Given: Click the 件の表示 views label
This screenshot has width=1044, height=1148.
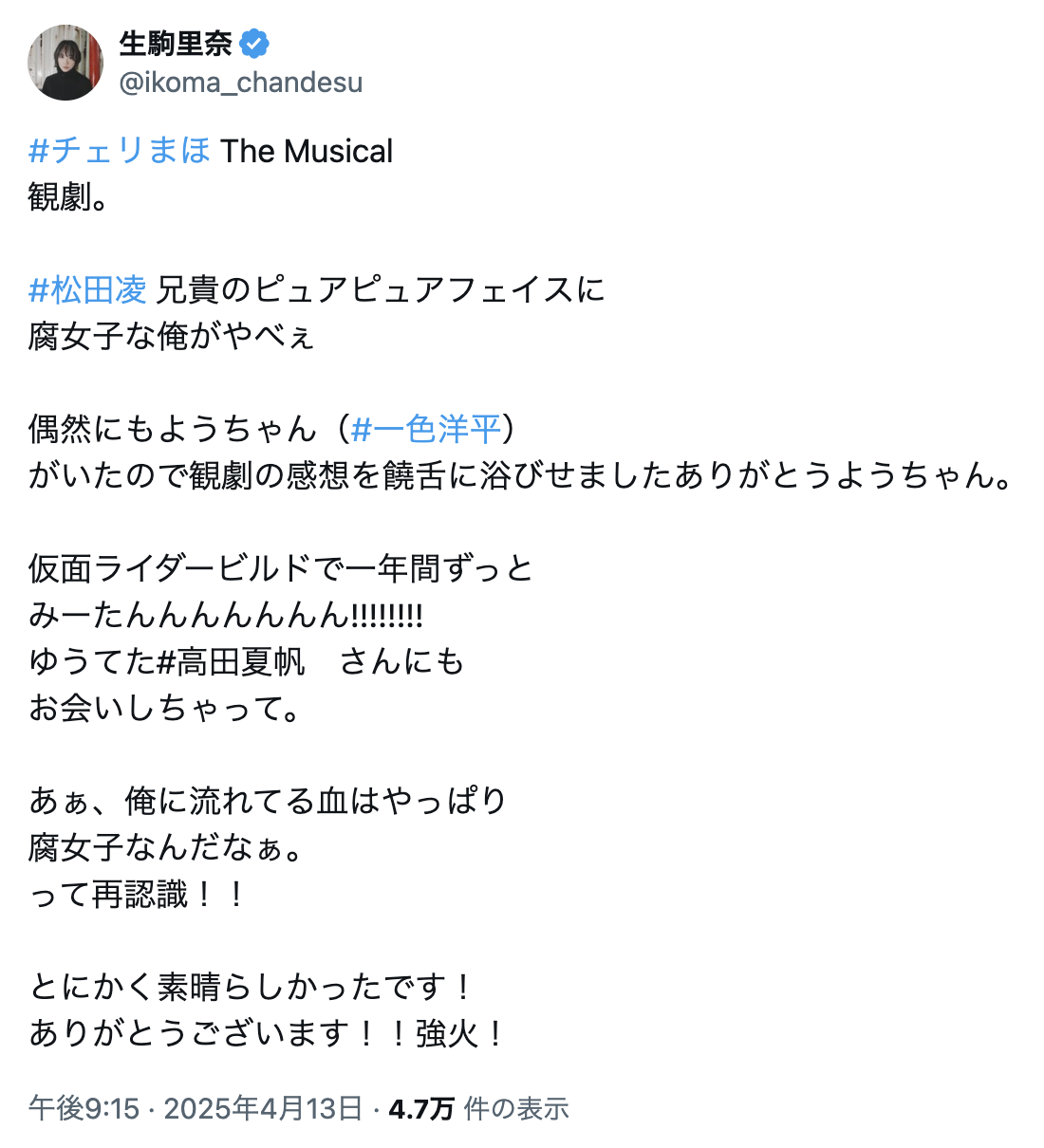Looking at the screenshot, I should pos(516,1108).
